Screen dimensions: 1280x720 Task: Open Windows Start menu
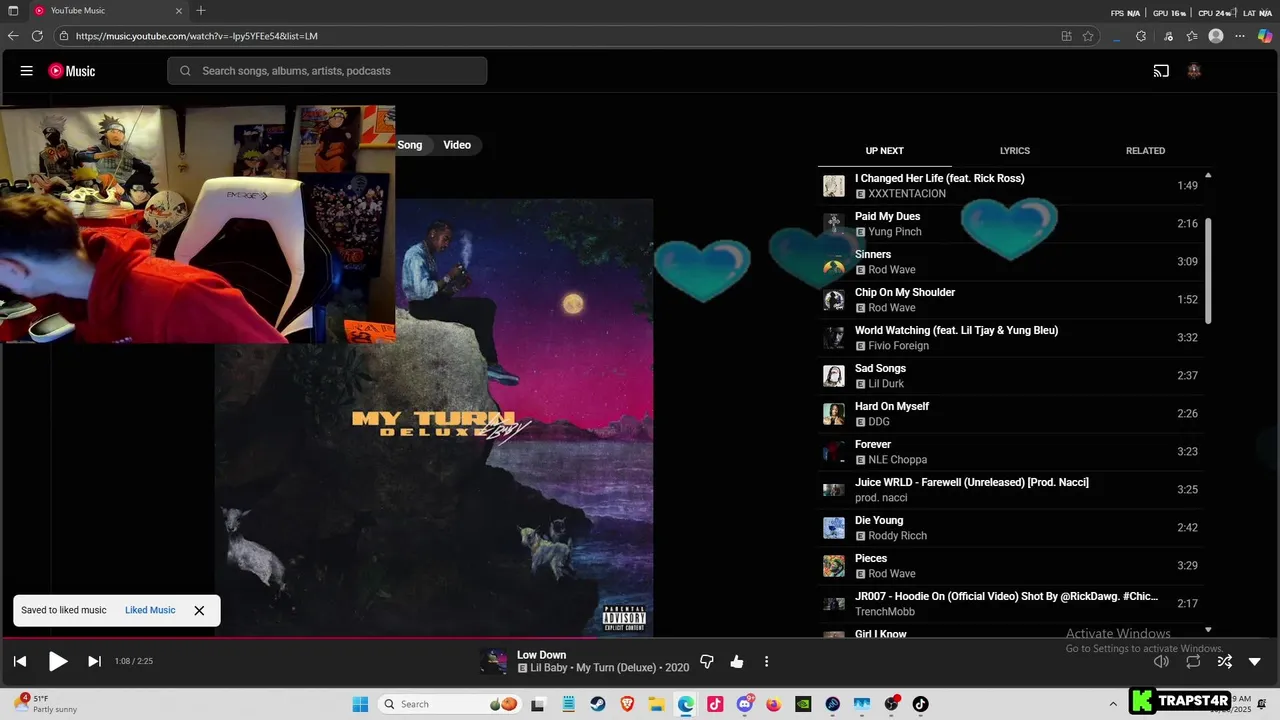[360, 704]
